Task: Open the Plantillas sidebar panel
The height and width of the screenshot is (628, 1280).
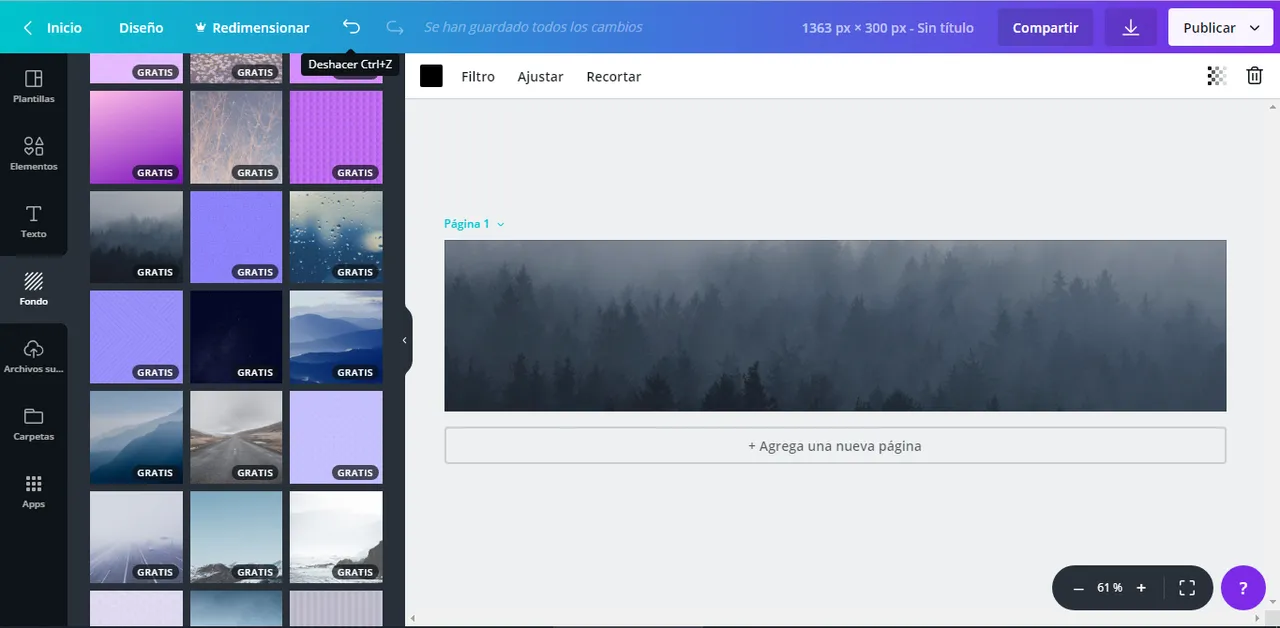Action: pos(34,86)
